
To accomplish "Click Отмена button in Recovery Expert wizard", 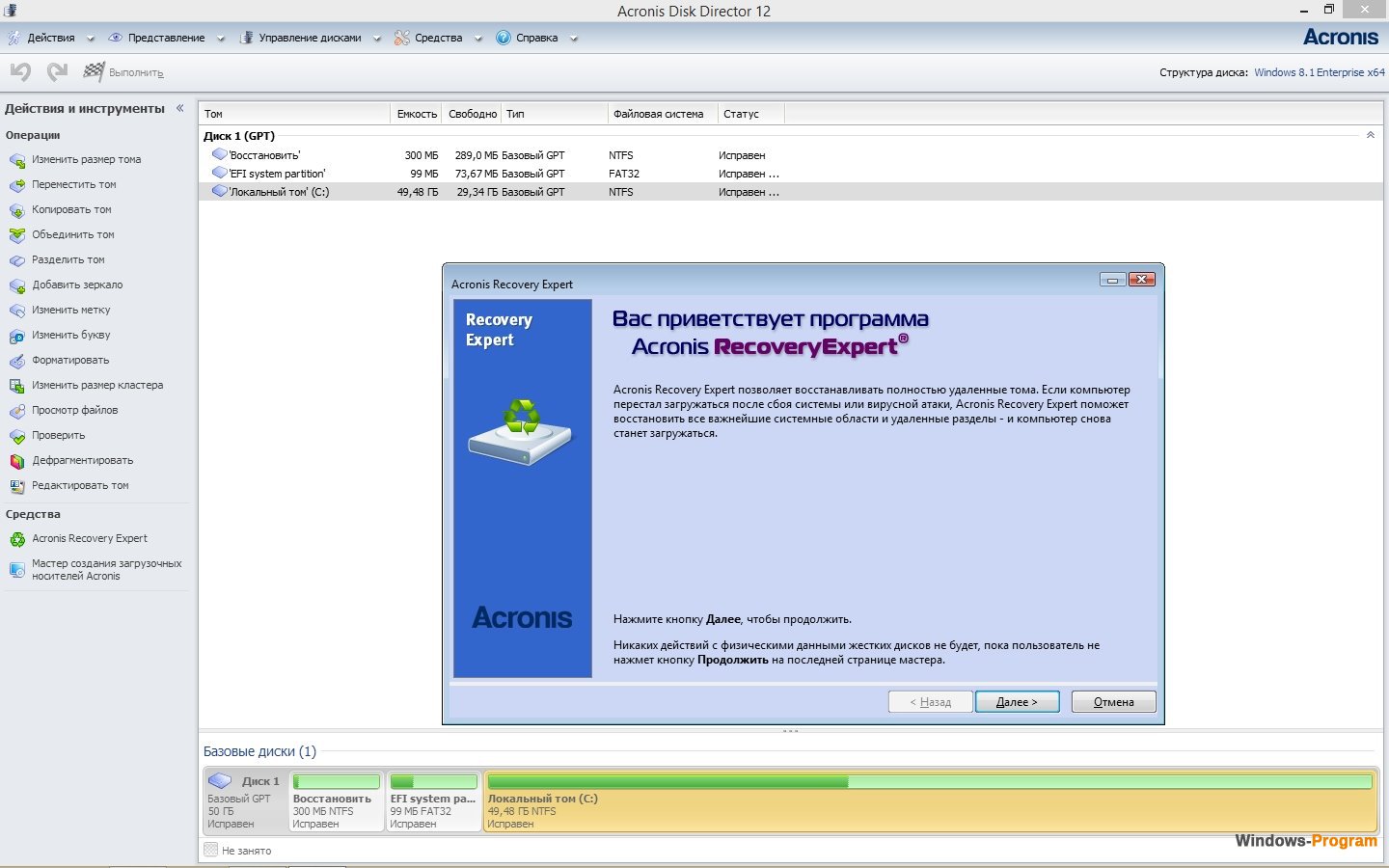I will click(1113, 702).
